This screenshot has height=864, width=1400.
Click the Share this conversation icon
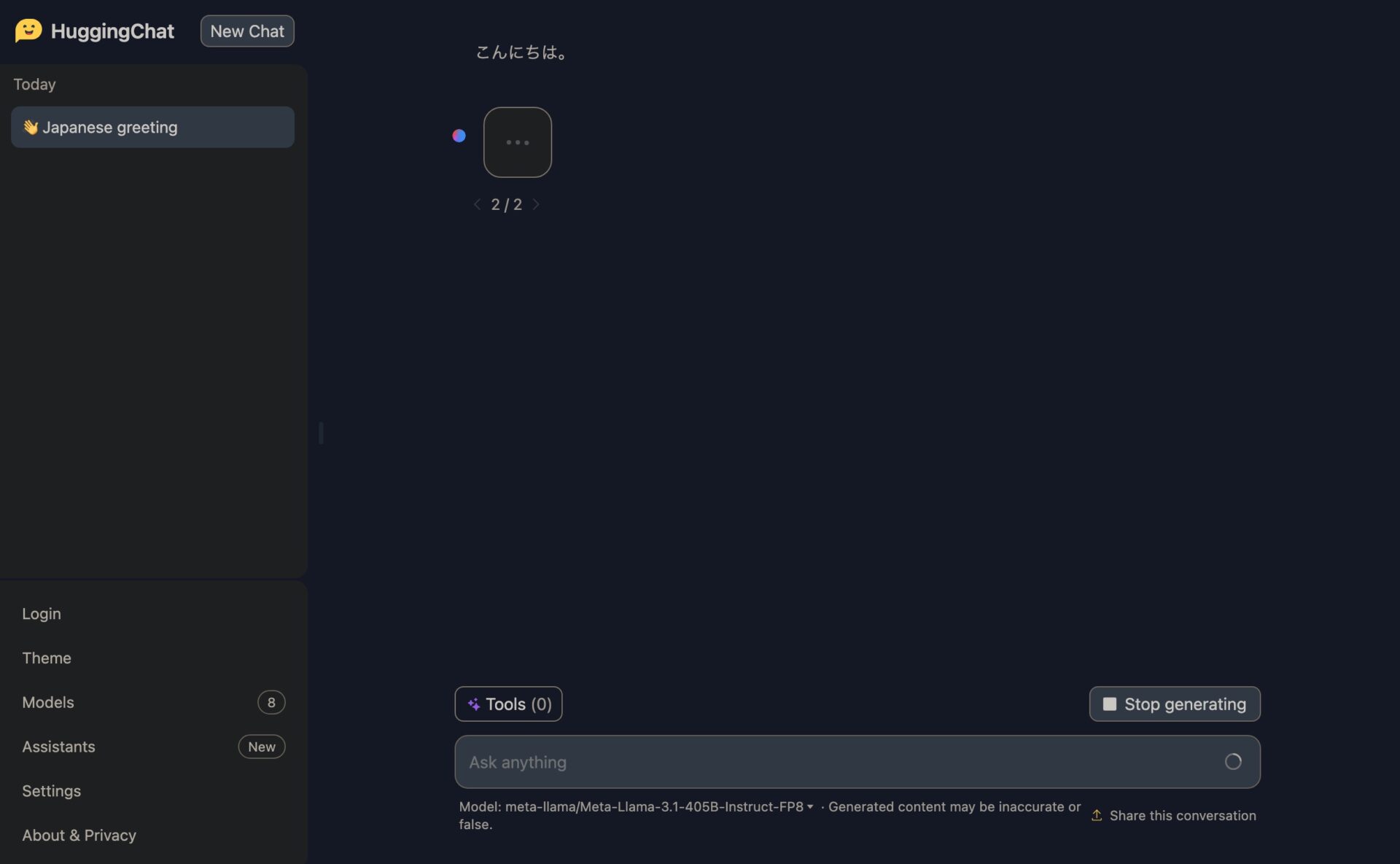(x=1096, y=814)
